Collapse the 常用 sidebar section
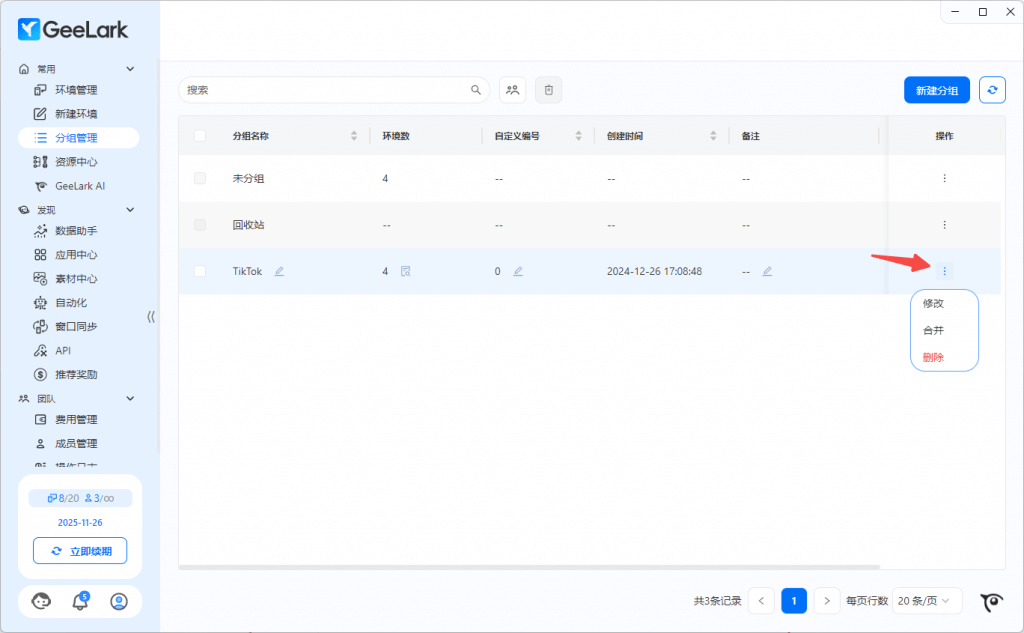Image resolution: width=1024 pixels, height=633 pixels. 130,69
